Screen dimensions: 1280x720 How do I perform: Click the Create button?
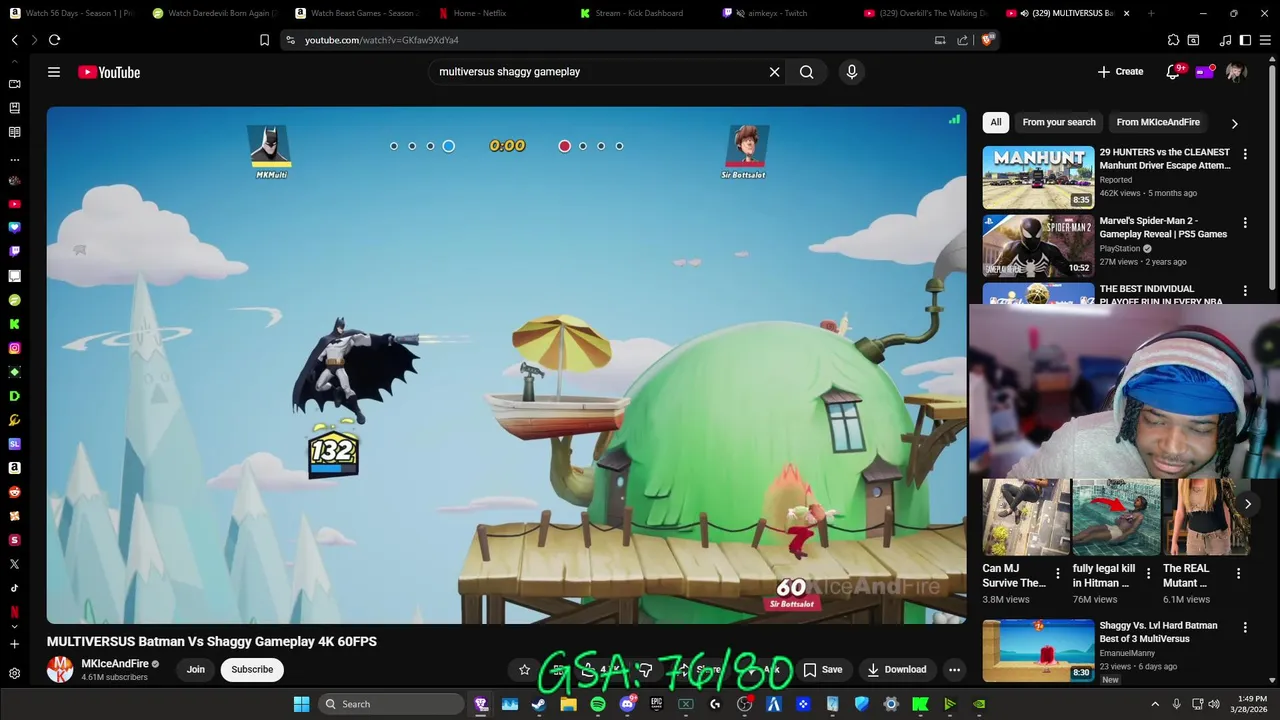click(1120, 72)
